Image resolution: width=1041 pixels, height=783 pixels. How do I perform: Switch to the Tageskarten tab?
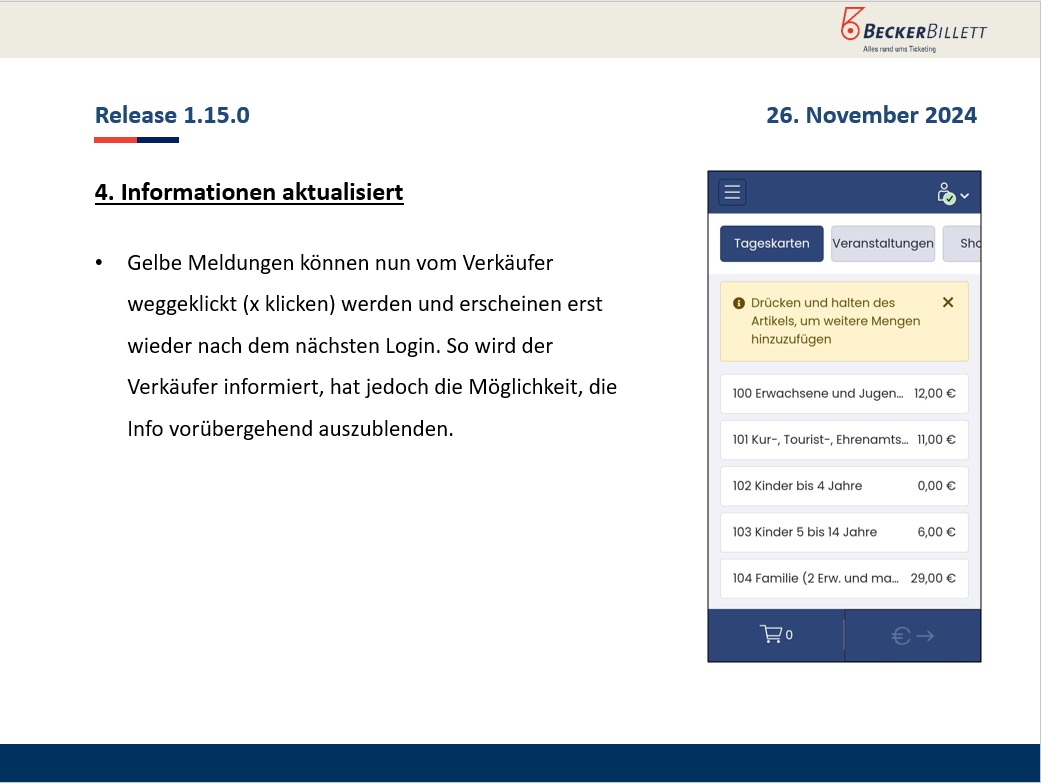coord(771,244)
